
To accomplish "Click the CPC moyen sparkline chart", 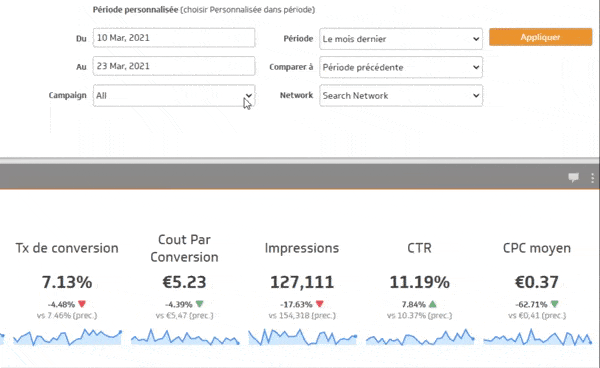I will [x=538, y=337].
